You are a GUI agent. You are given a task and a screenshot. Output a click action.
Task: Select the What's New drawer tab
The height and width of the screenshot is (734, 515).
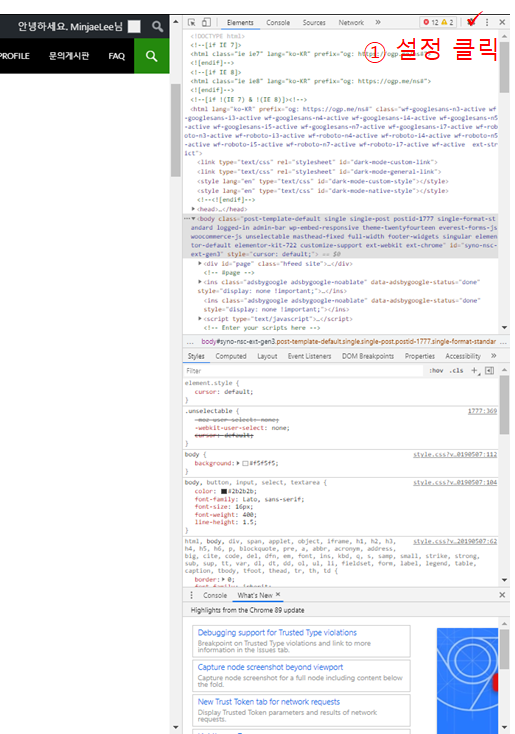[x=255, y=595]
